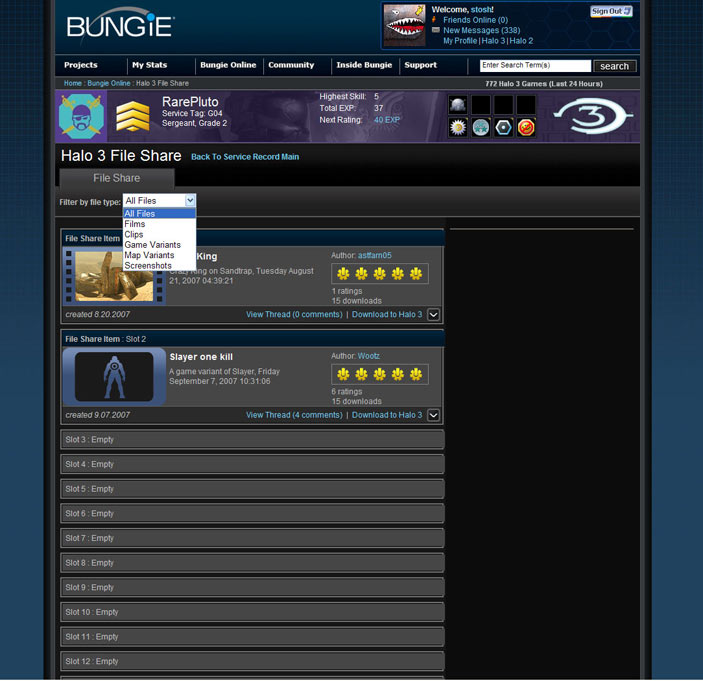The image size is (703, 681).
Task: Expand options arrow for Slot 1 item
Action: click(433, 315)
